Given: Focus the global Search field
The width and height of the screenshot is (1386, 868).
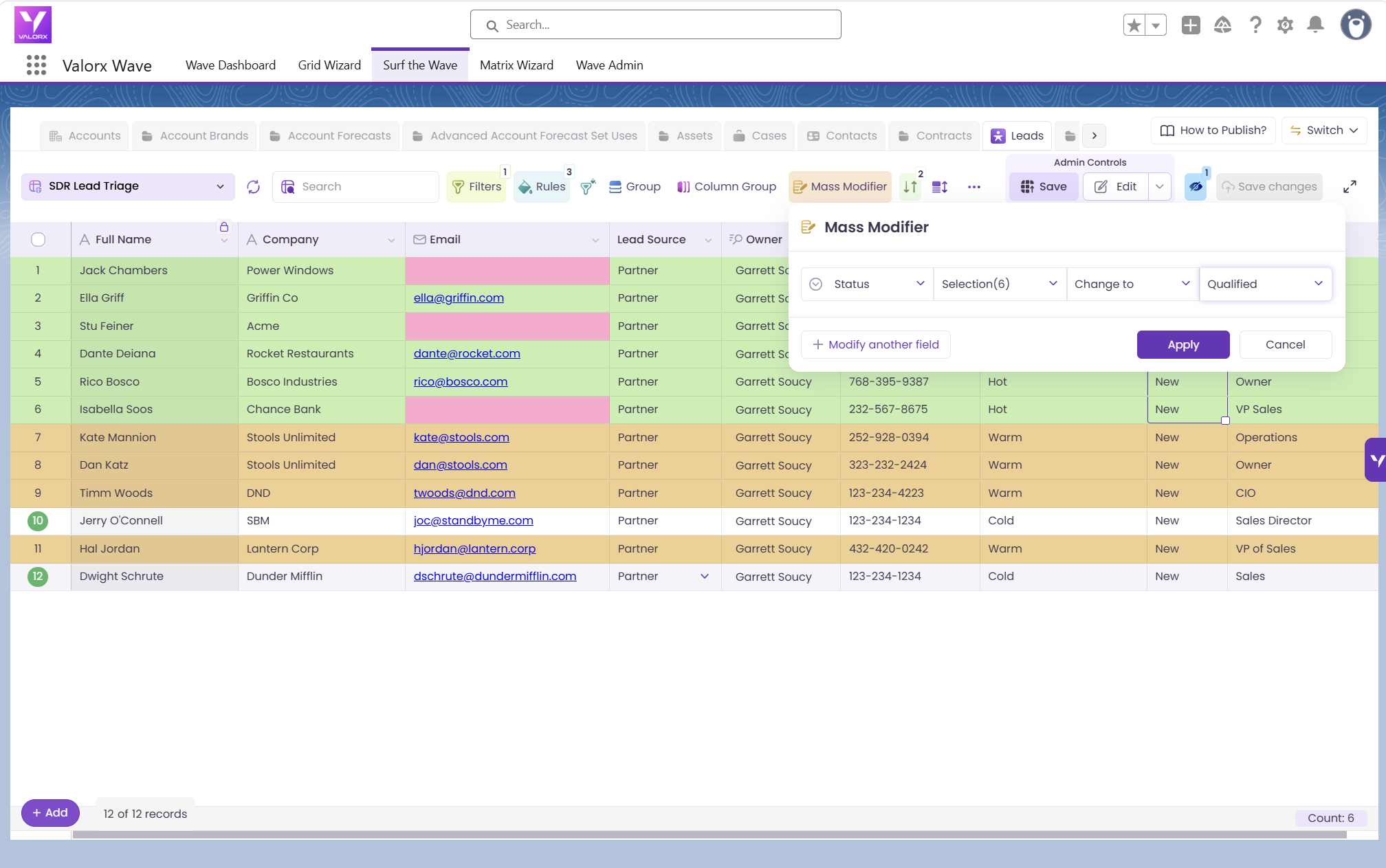Looking at the screenshot, I should pyautogui.click(x=656, y=25).
